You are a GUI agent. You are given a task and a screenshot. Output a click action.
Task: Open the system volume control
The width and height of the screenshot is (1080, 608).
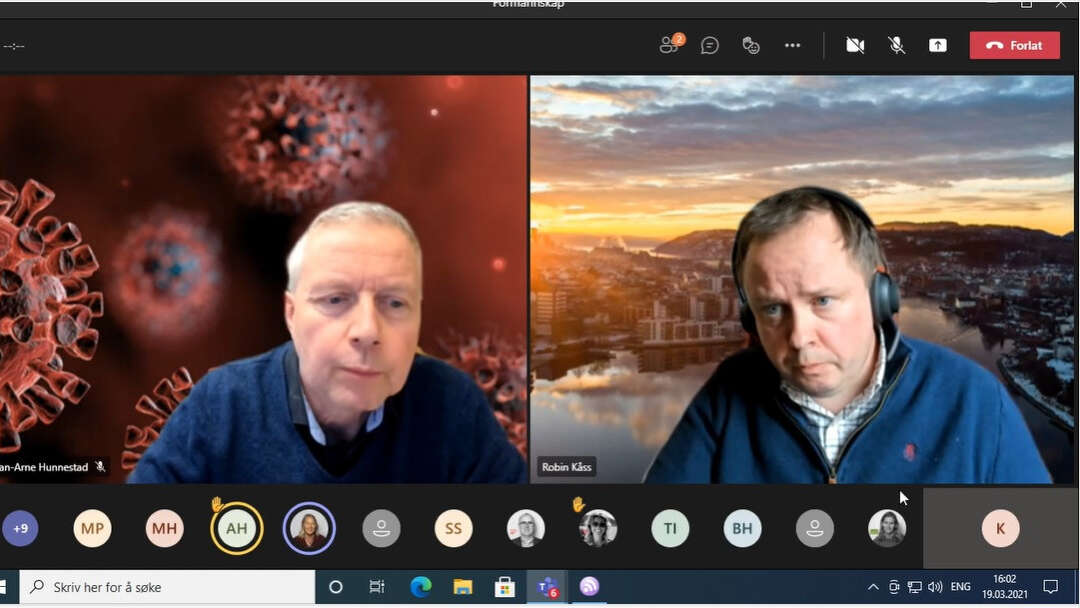935,587
